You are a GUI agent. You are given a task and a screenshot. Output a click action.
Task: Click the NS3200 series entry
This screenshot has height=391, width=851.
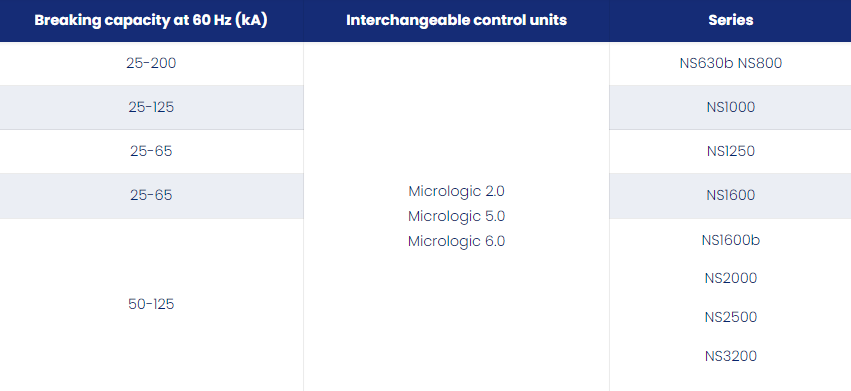(x=731, y=356)
